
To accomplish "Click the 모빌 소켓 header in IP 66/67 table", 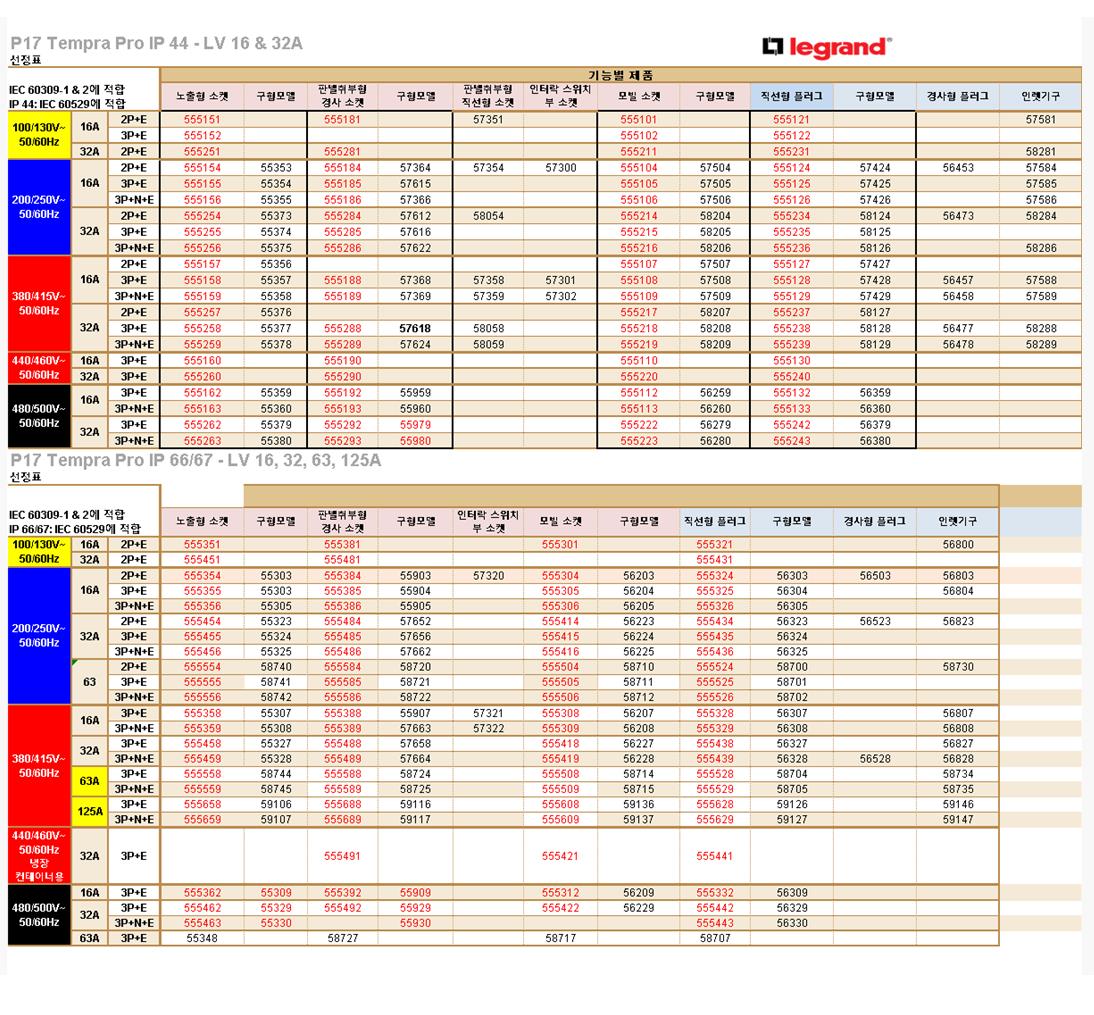I will point(560,521).
